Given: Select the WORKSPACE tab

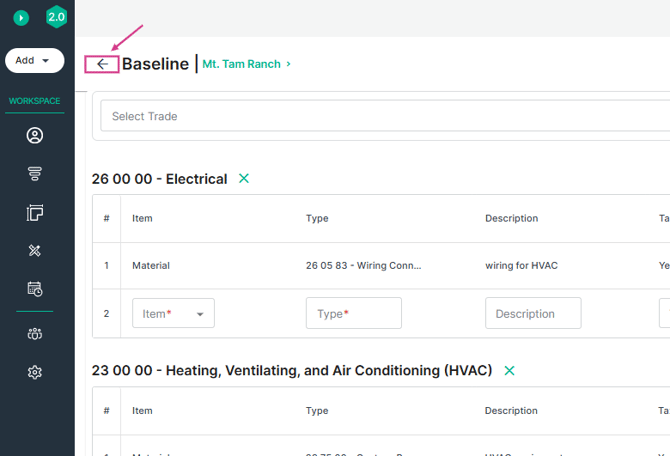Looking at the screenshot, I should click(x=35, y=101).
